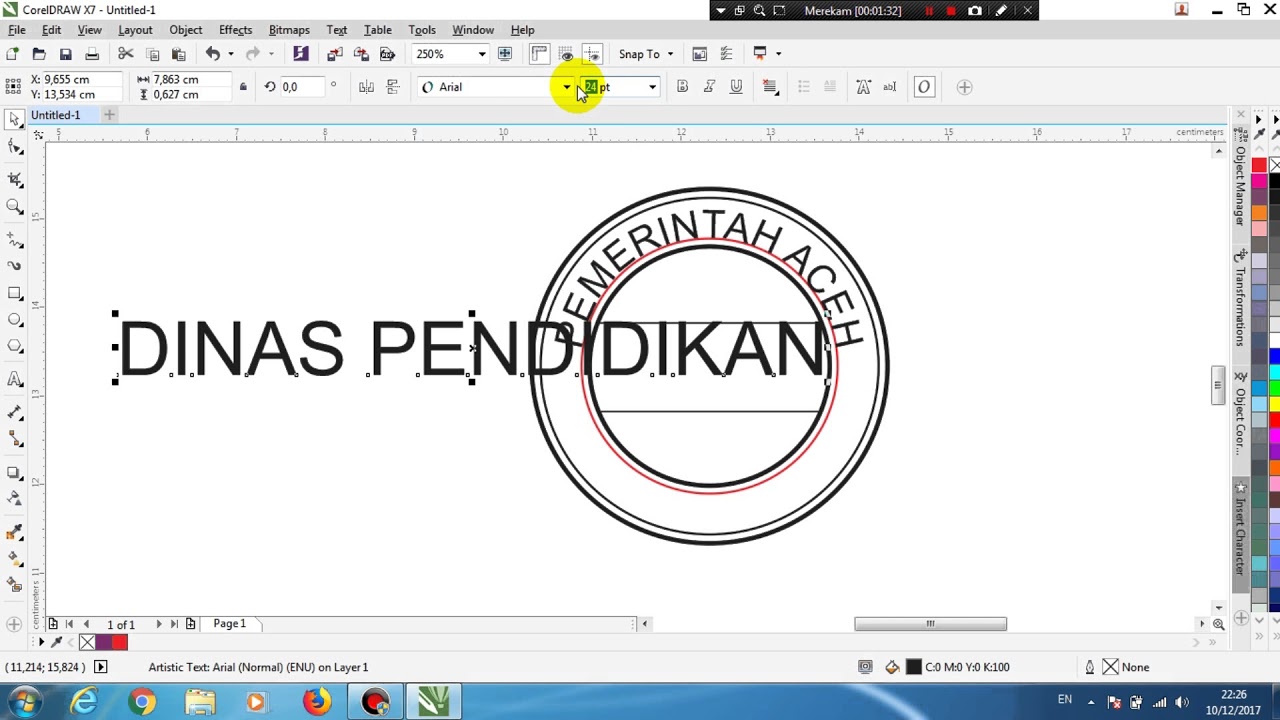
Task: Select the Smart Fill tool
Action: (x=15, y=585)
